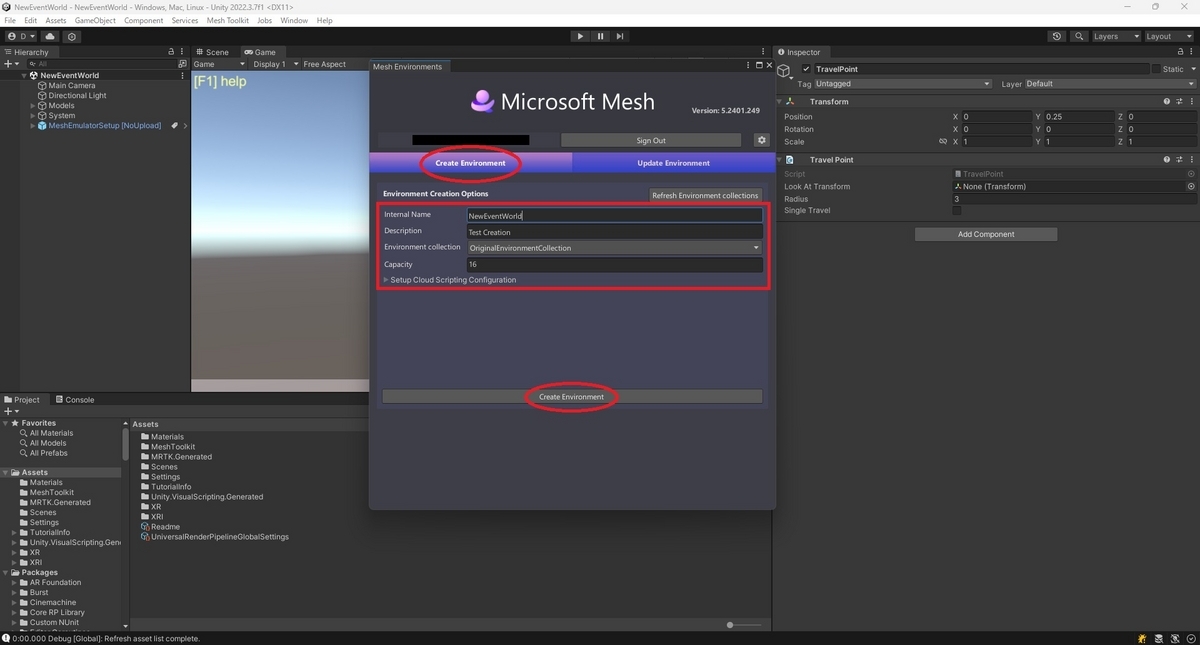The height and width of the screenshot is (645, 1200).
Task: Open the Tag dropdown showing Untagged
Action: 903,84
